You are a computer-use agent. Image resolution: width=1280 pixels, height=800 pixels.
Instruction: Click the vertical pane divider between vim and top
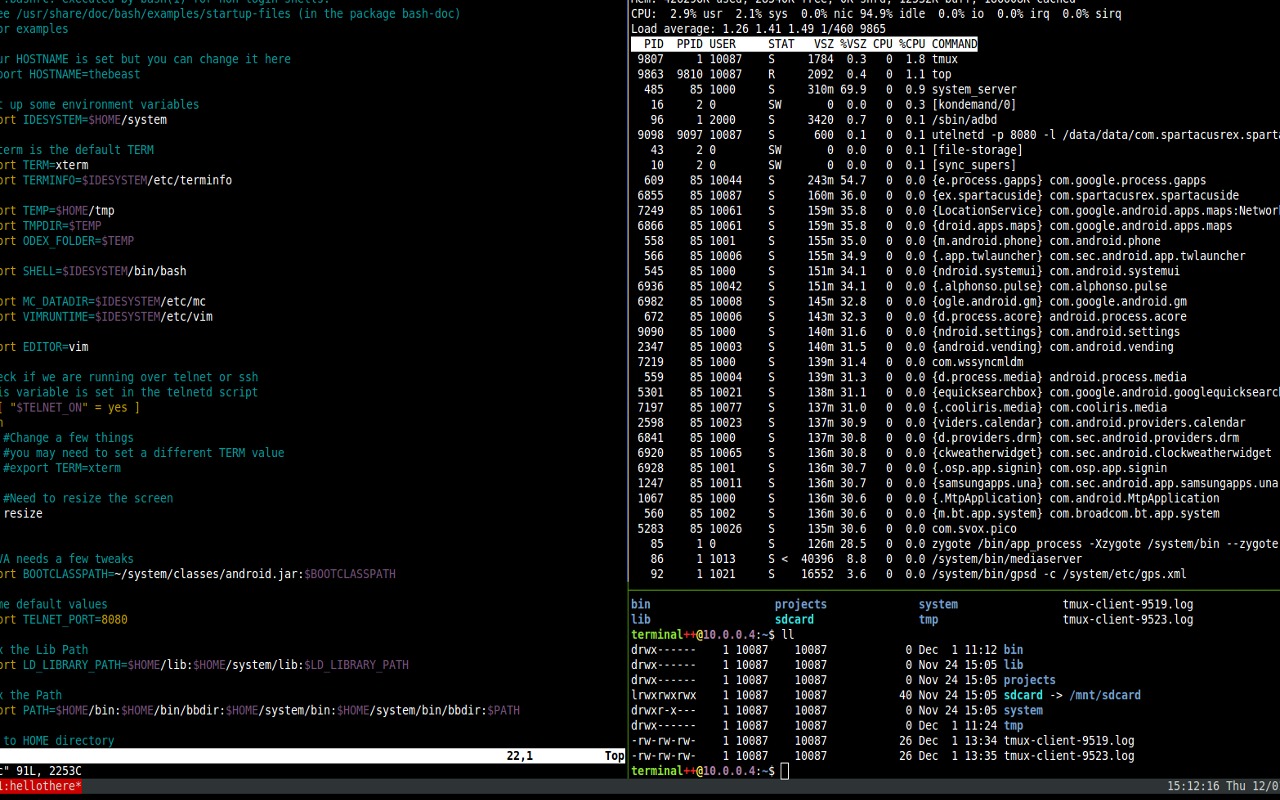(x=628, y=390)
